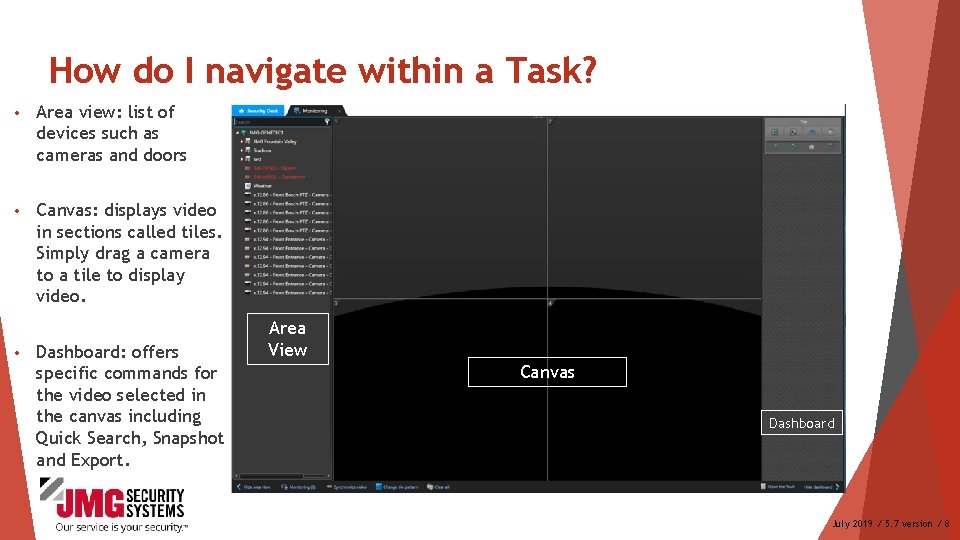Select the Weather entry in area view
The image size is (960, 540).
tap(263, 186)
